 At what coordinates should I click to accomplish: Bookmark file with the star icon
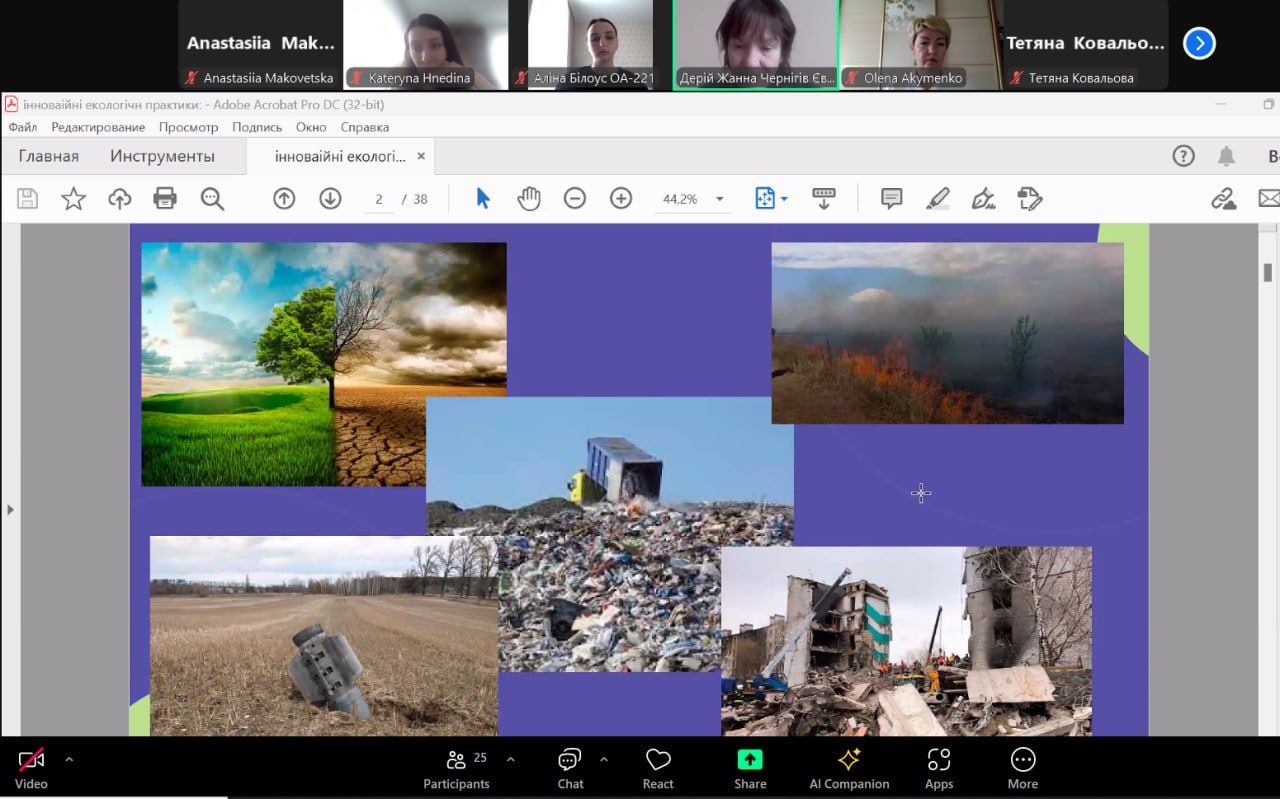pyautogui.click(x=73, y=199)
